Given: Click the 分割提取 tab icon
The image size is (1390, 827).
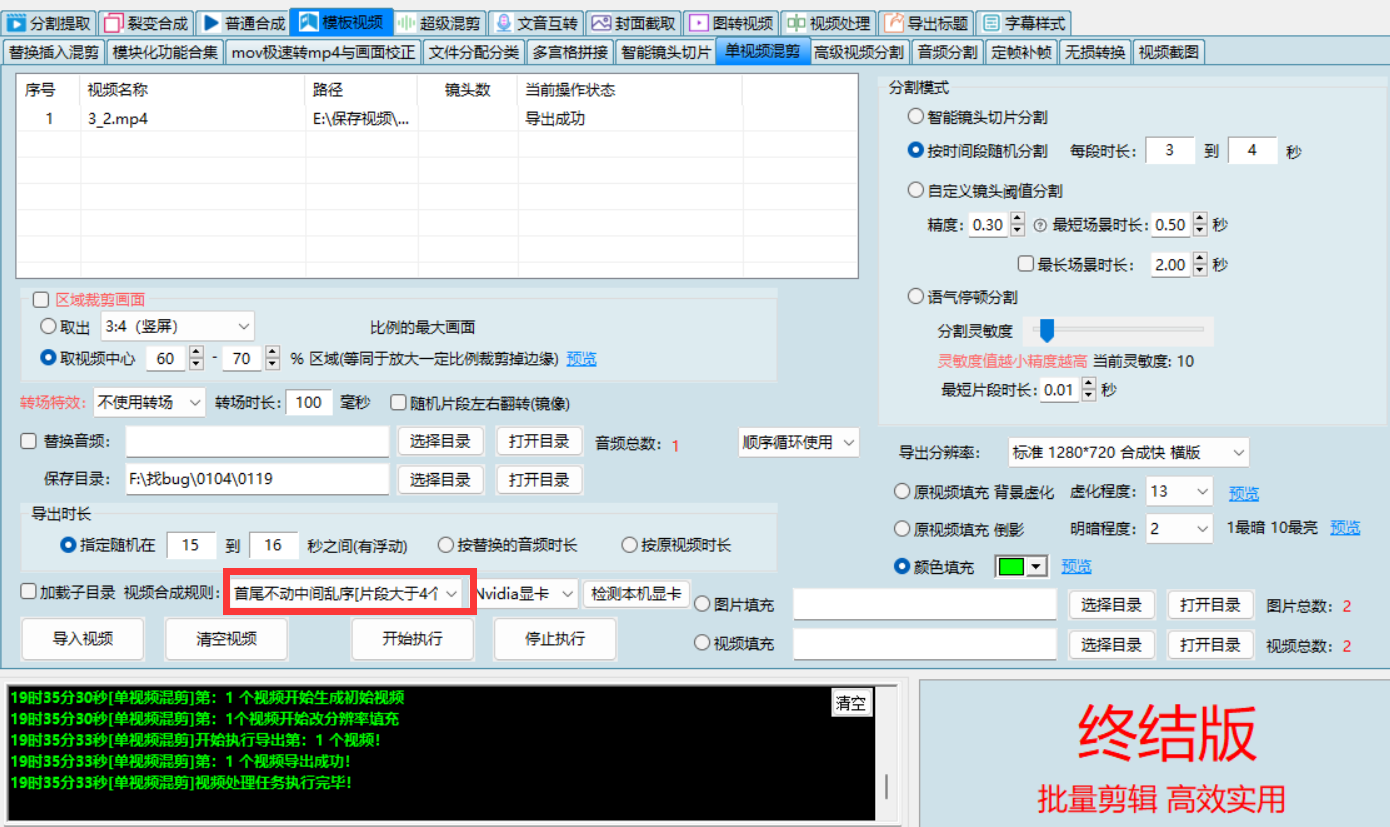Looking at the screenshot, I should (x=17, y=23).
